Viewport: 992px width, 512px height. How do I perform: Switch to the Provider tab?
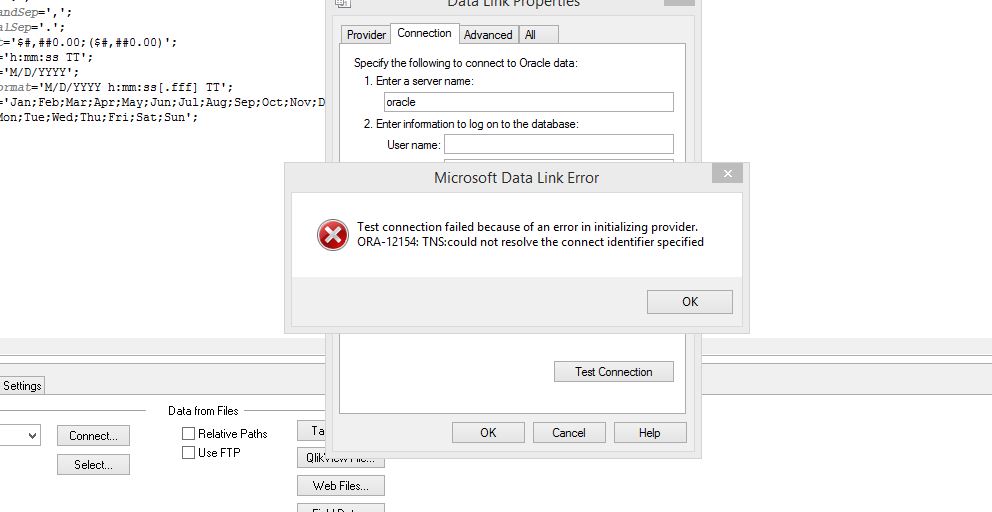point(366,35)
